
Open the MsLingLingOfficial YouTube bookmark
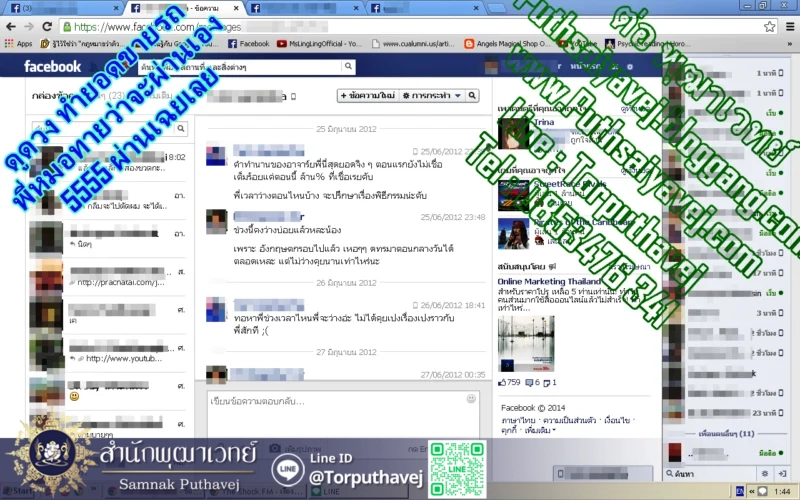pos(319,44)
